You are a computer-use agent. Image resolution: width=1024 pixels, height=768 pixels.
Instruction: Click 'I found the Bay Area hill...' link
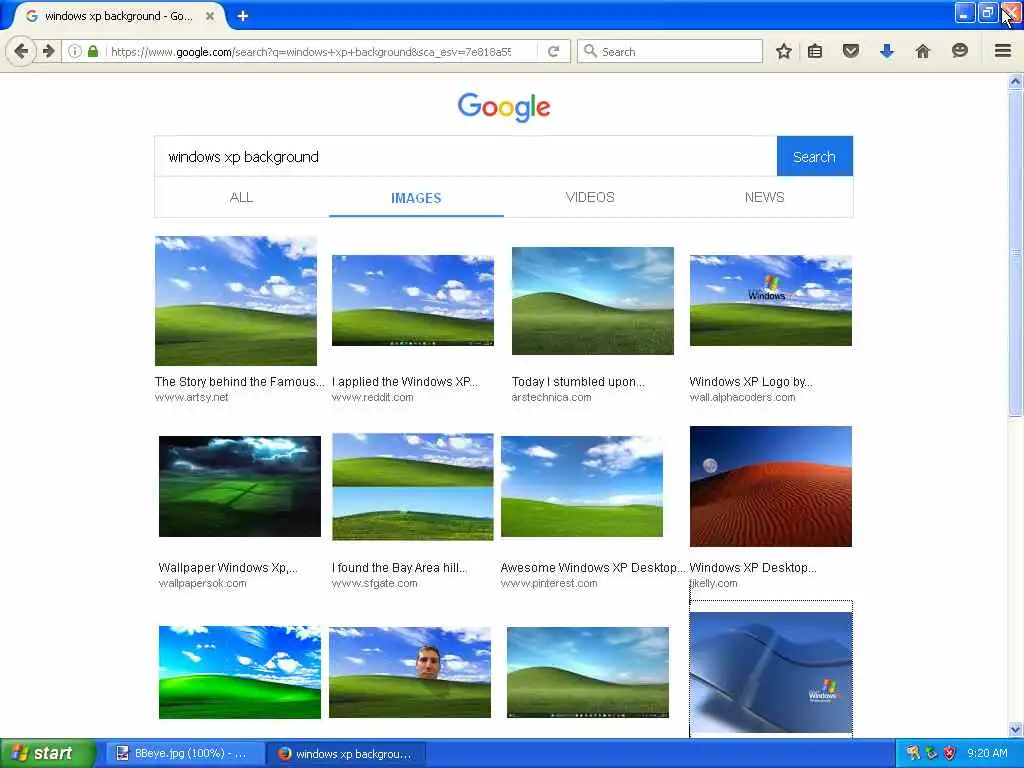coord(399,568)
